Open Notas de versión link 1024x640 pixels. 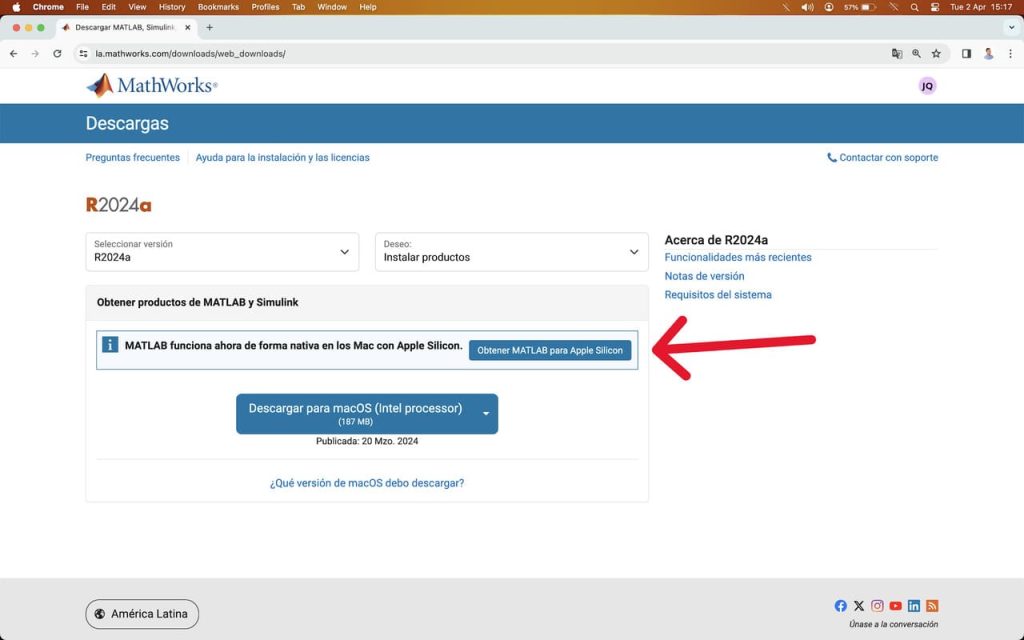click(x=704, y=276)
